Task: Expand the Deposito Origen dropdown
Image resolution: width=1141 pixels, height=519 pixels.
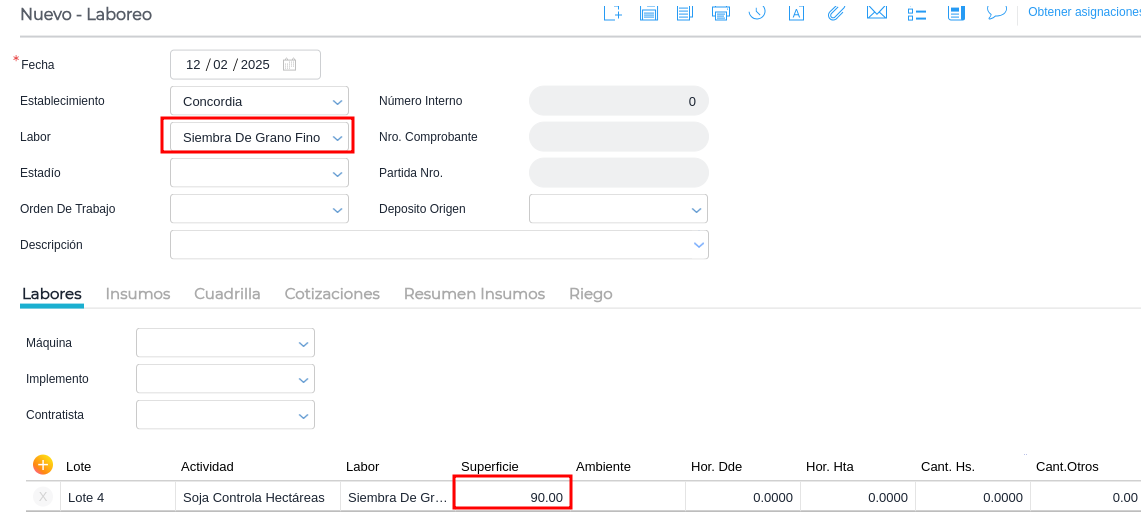Action: (697, 209)
